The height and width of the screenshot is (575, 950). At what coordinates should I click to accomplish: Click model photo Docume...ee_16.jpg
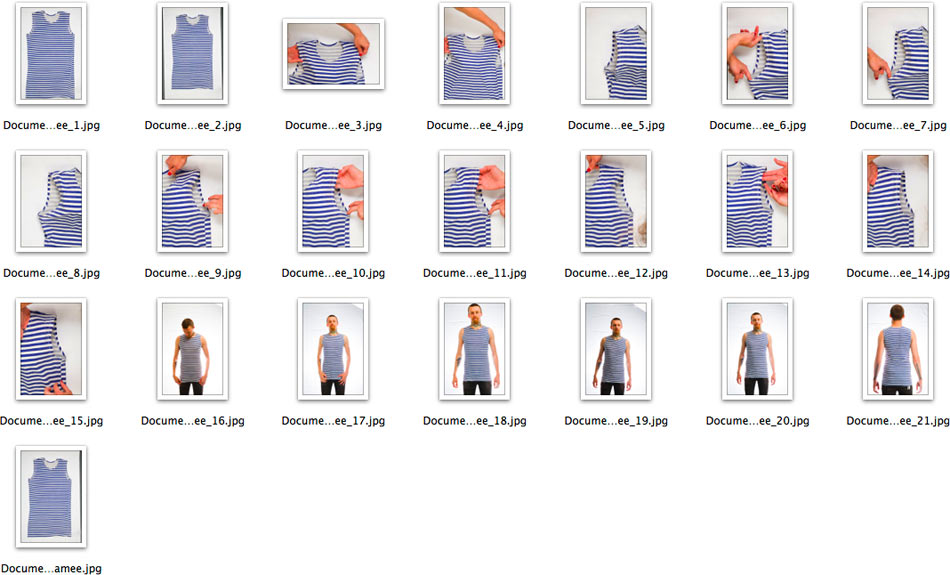pos(192,349)
